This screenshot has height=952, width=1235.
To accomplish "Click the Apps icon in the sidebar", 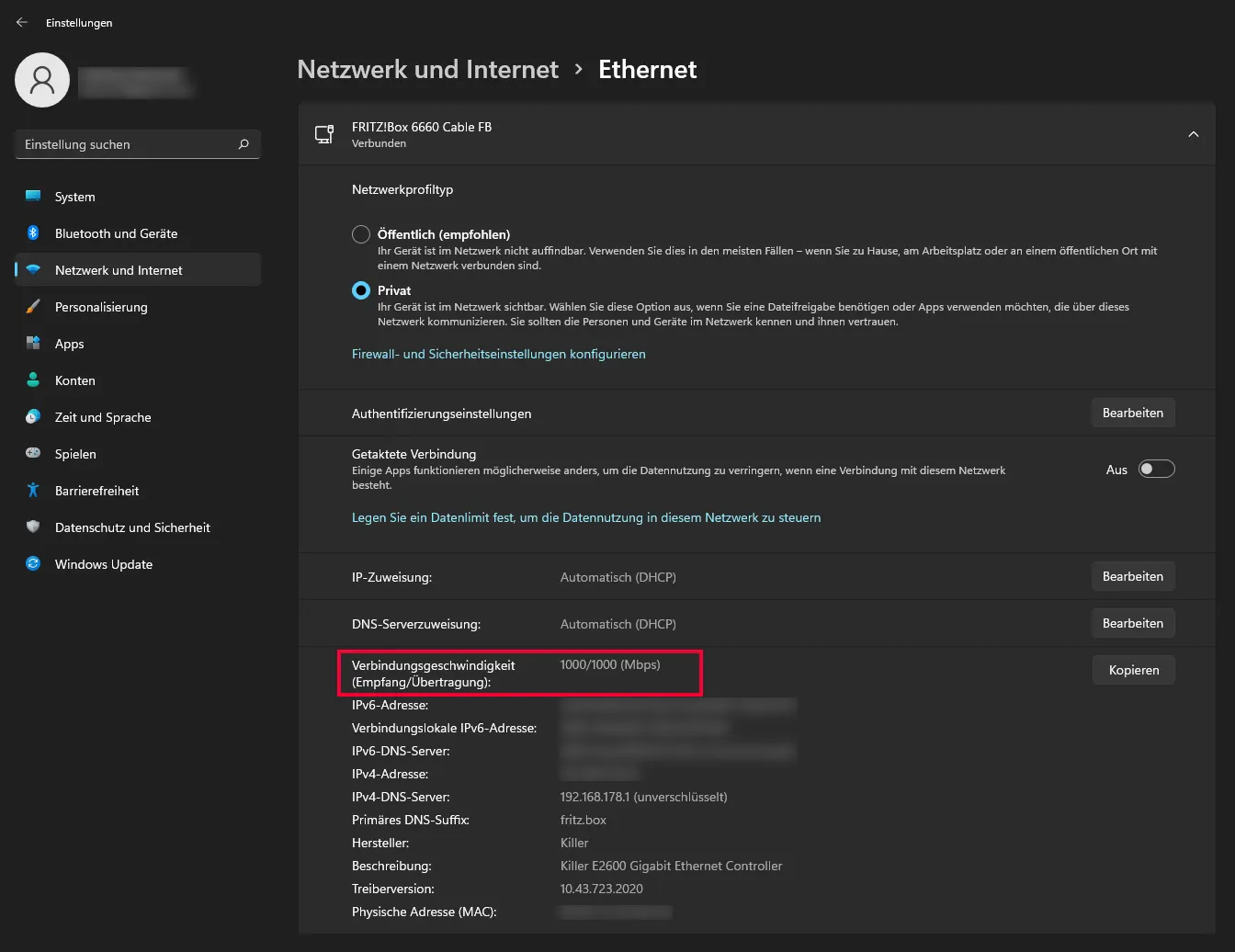I will point(33,344).
